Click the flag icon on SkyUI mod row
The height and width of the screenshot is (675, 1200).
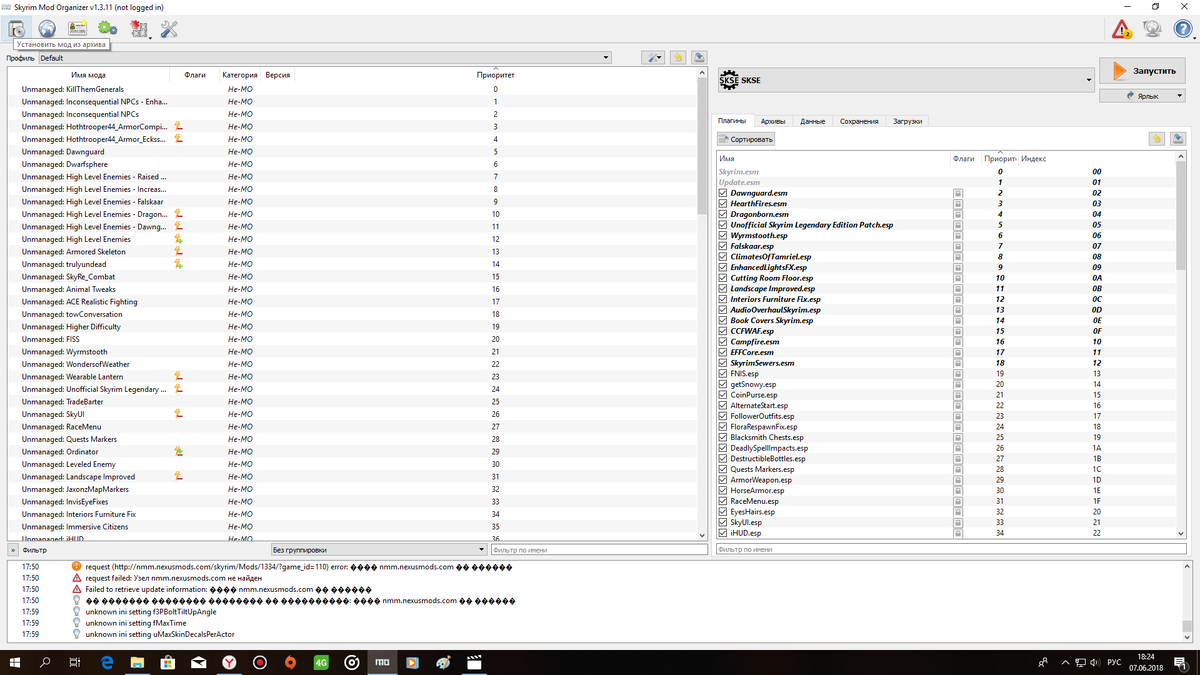click(178, 414)
